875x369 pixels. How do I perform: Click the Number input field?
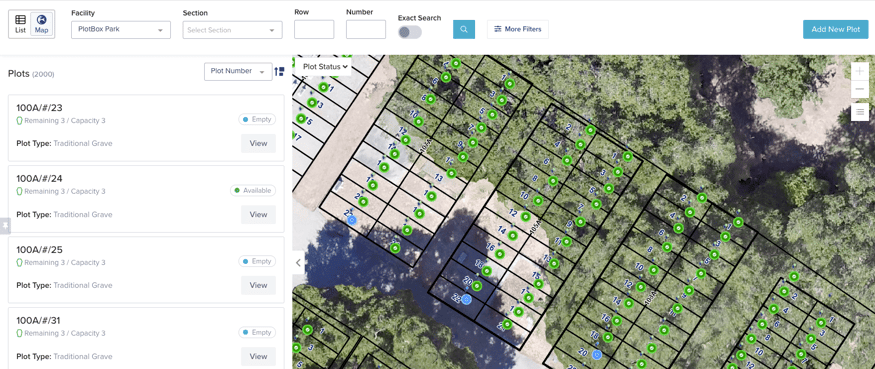366,30
